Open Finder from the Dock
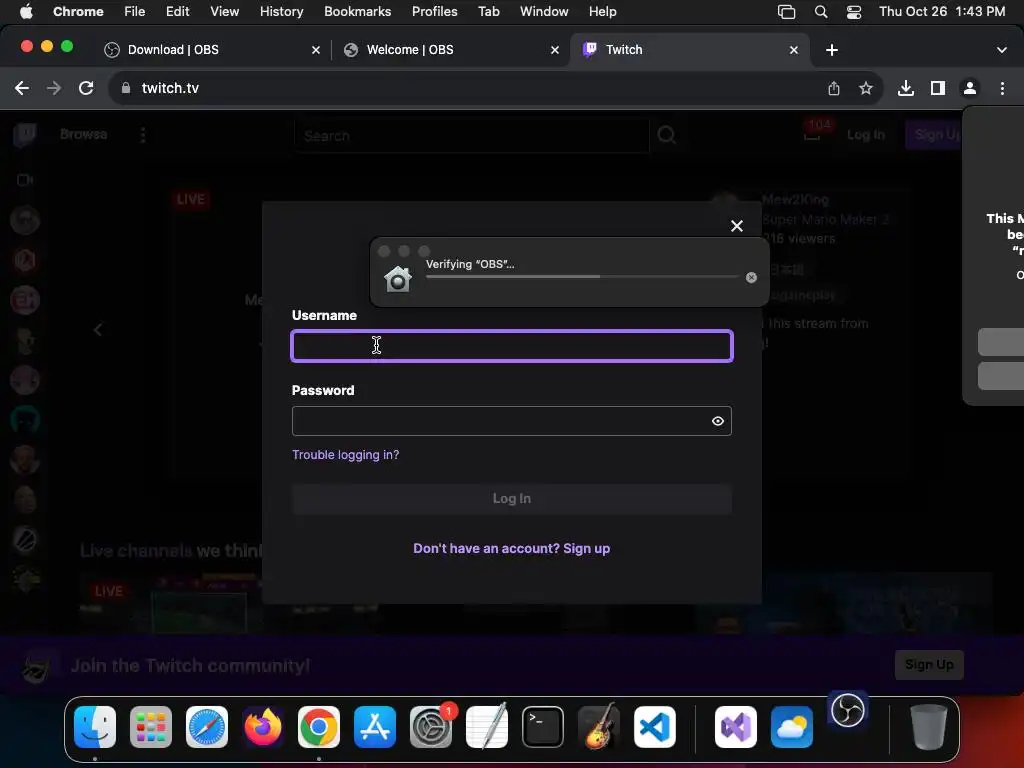 [95, 727]
